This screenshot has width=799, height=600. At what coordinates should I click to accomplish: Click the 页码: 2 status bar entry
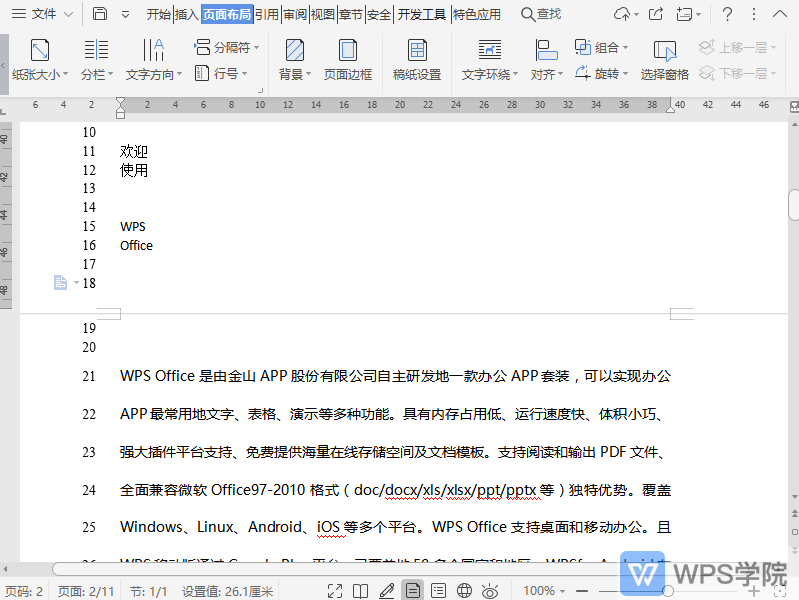point(24,591)
